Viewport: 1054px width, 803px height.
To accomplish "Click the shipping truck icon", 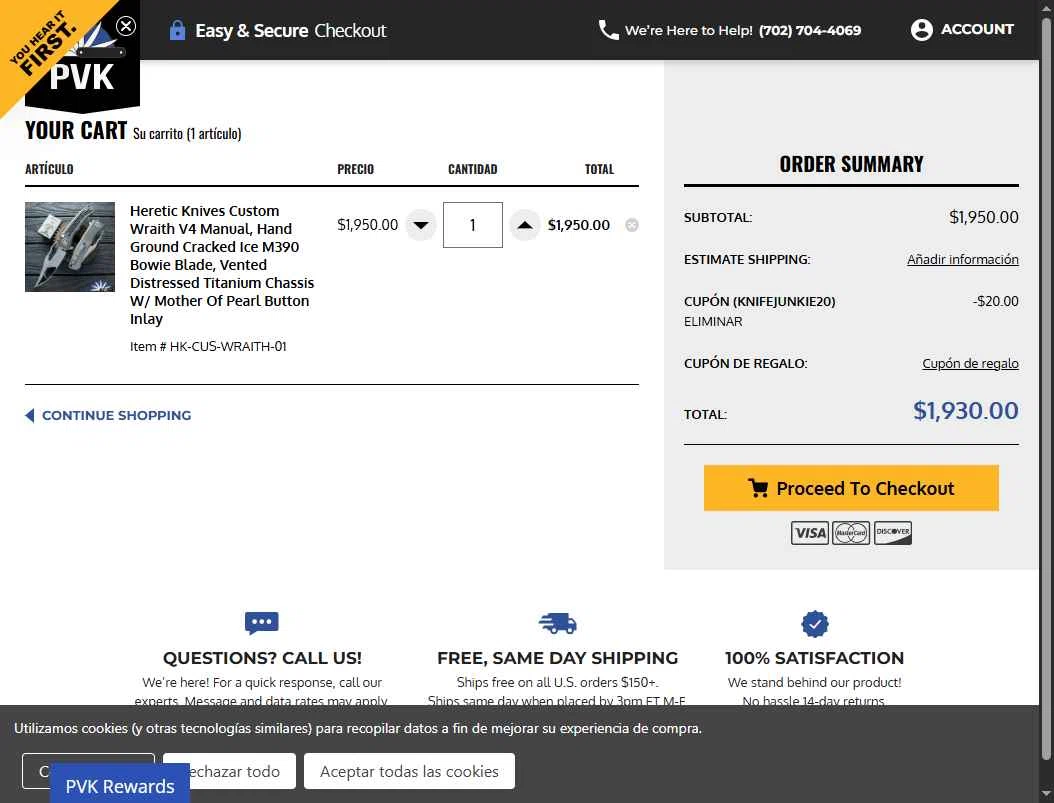I will coord(557,623).
